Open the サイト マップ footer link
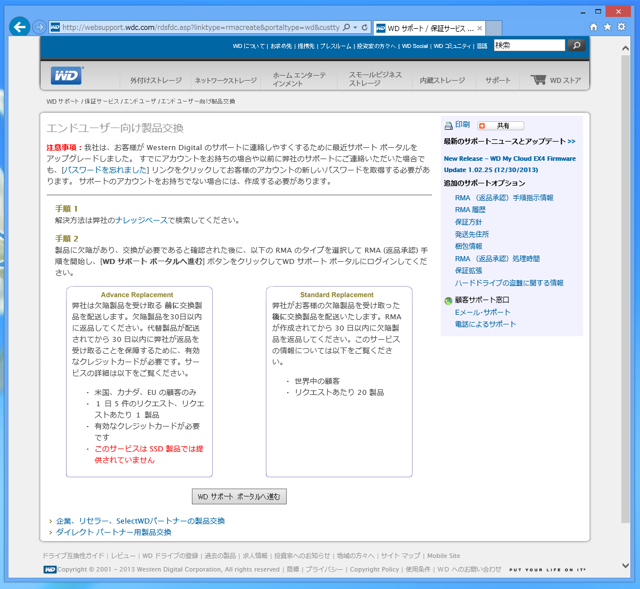Image resolution: width=640 pixels, height=589 pixels. coord(400,556)
